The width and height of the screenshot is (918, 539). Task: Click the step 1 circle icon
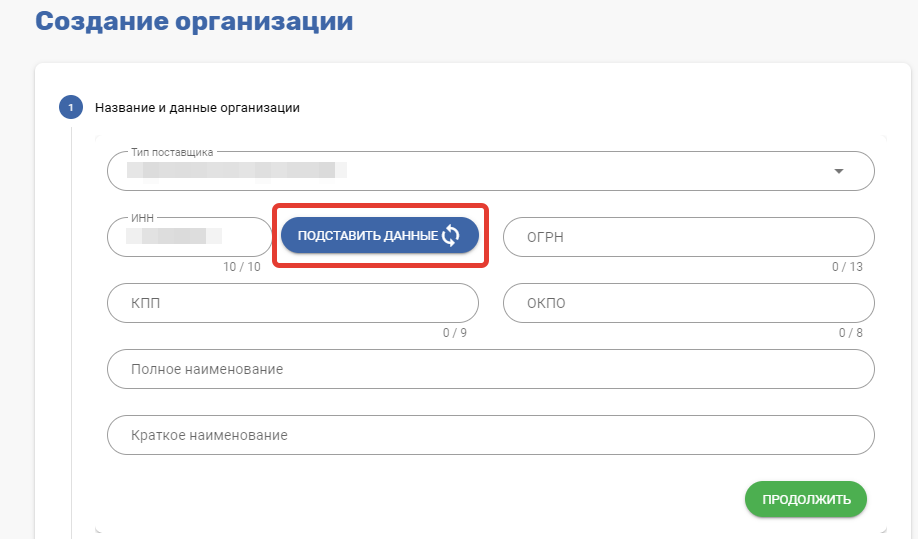click(71, 107)
